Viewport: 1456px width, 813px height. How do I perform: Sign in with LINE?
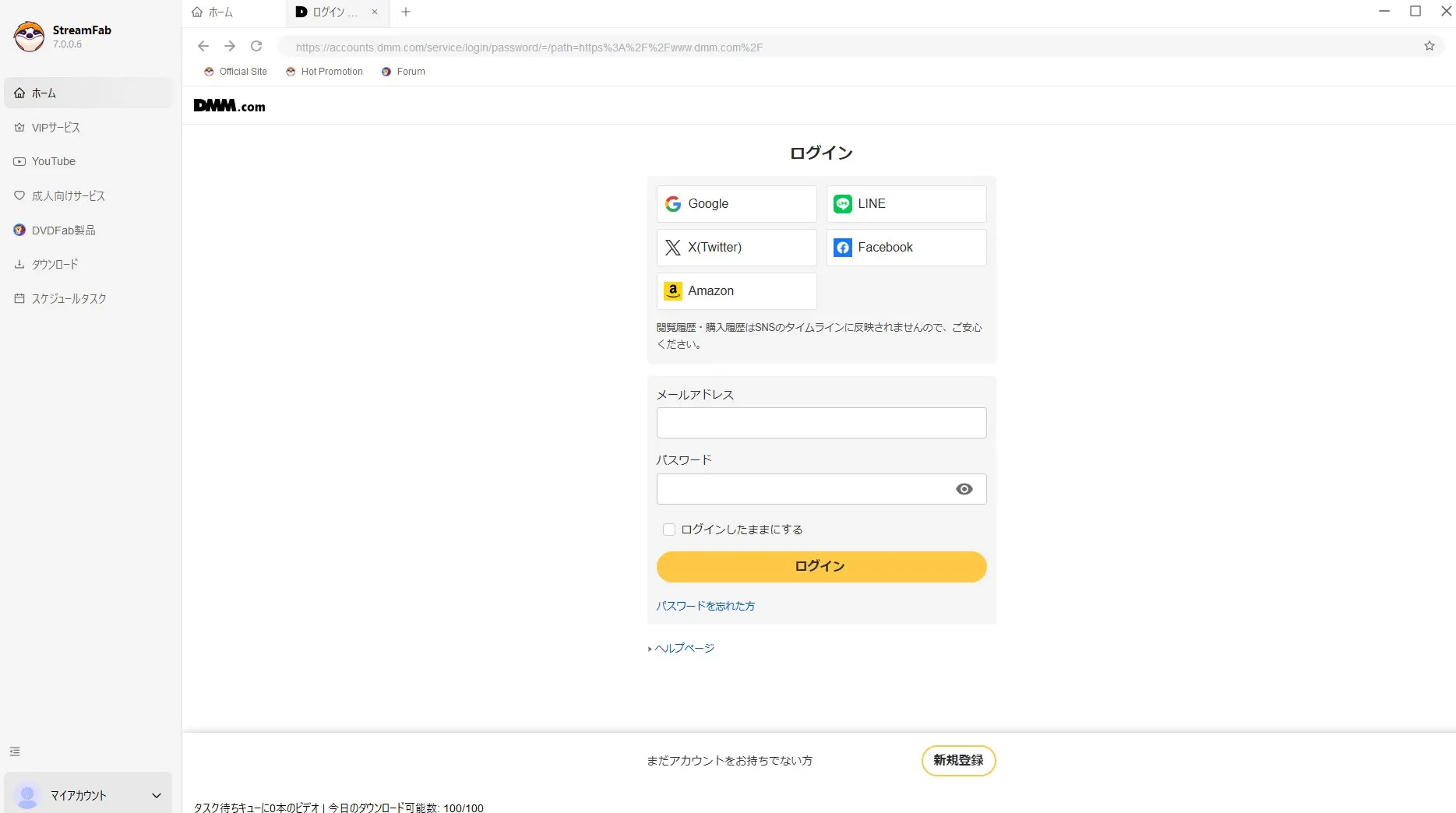[x=906, y=204]
